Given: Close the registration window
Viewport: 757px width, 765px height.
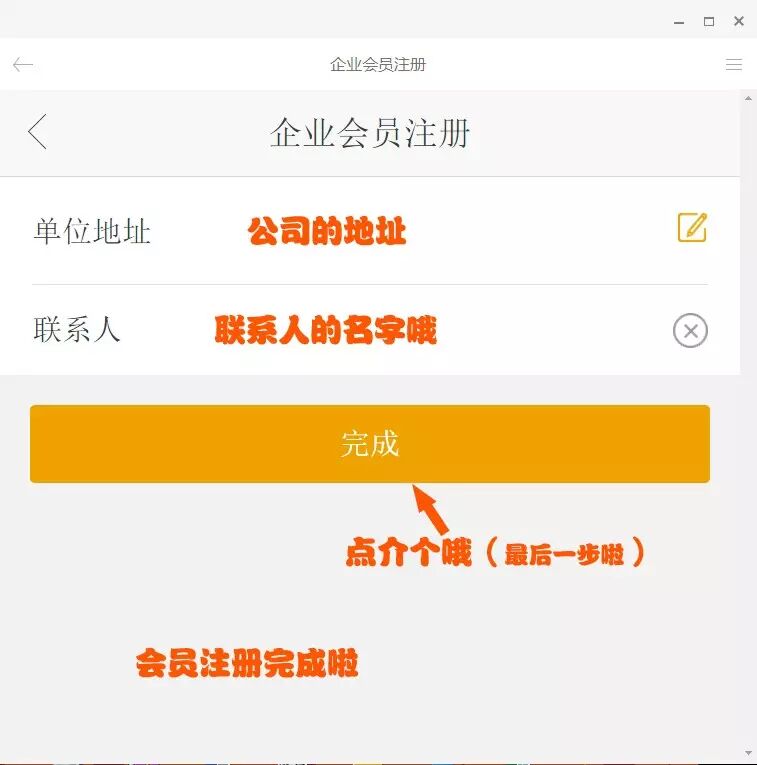Looking at the screenshot, I should click(x=738, y=21).
